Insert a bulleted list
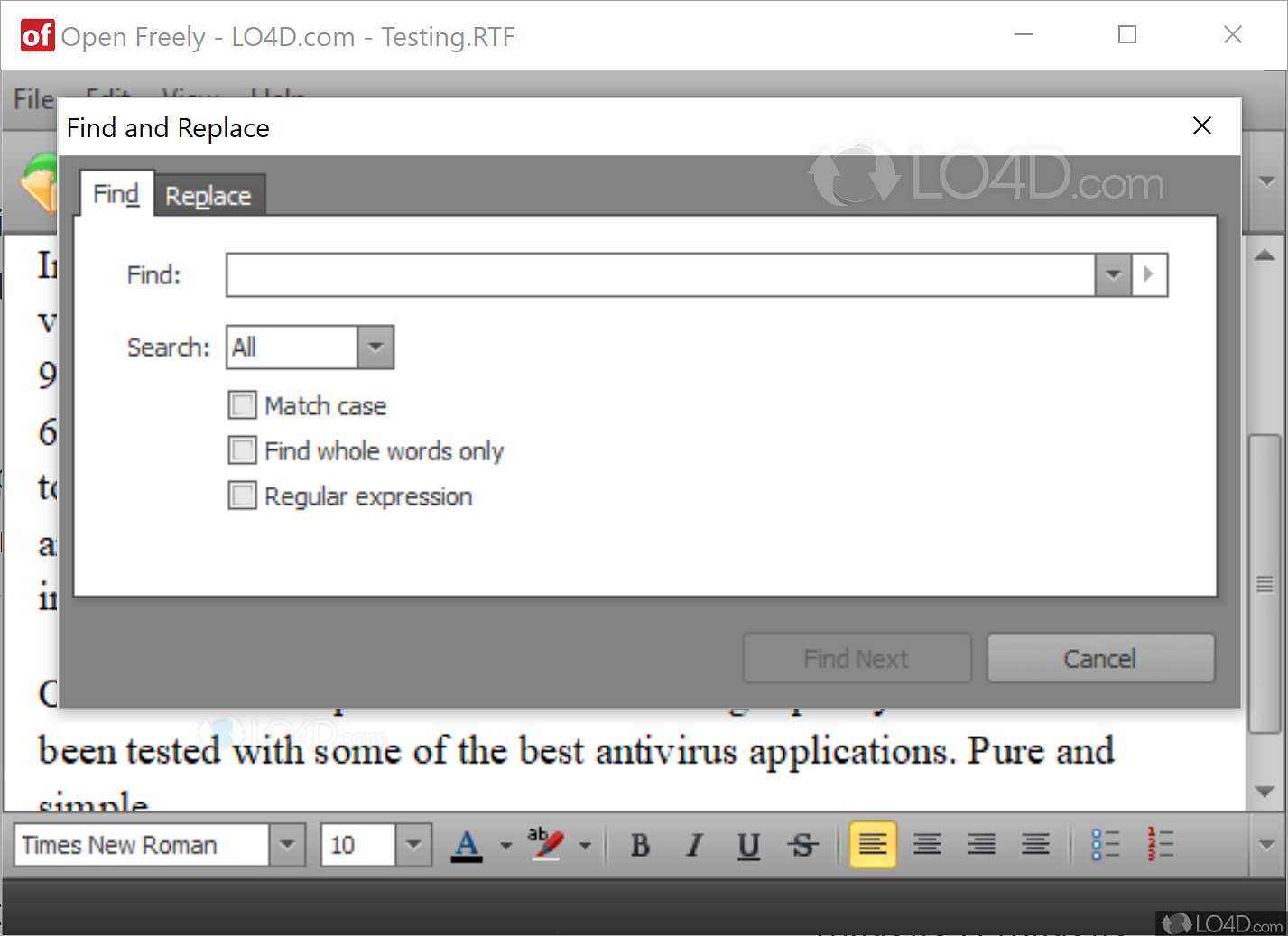The height and width of the screenshot is (936, 1288). (1105, 845)
